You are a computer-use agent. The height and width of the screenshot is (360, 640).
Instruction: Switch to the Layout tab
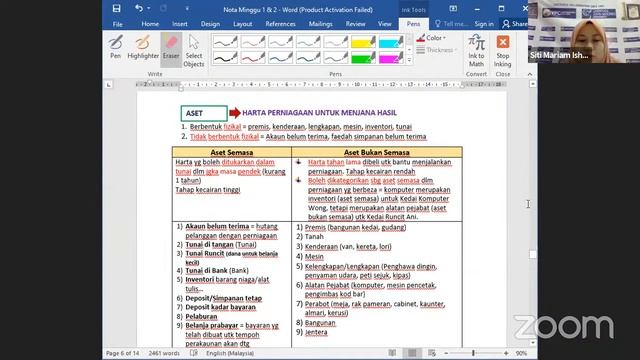tap(242, 24)
